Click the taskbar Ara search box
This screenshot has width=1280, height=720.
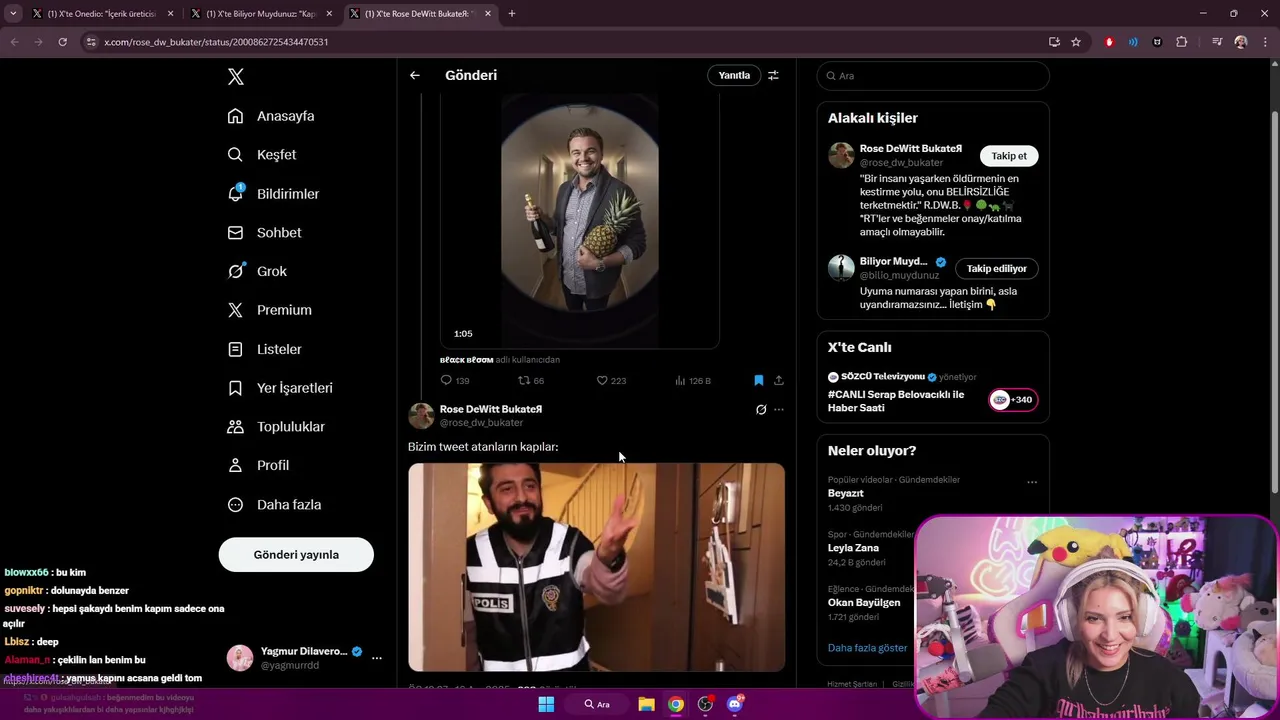pos(597,704)
